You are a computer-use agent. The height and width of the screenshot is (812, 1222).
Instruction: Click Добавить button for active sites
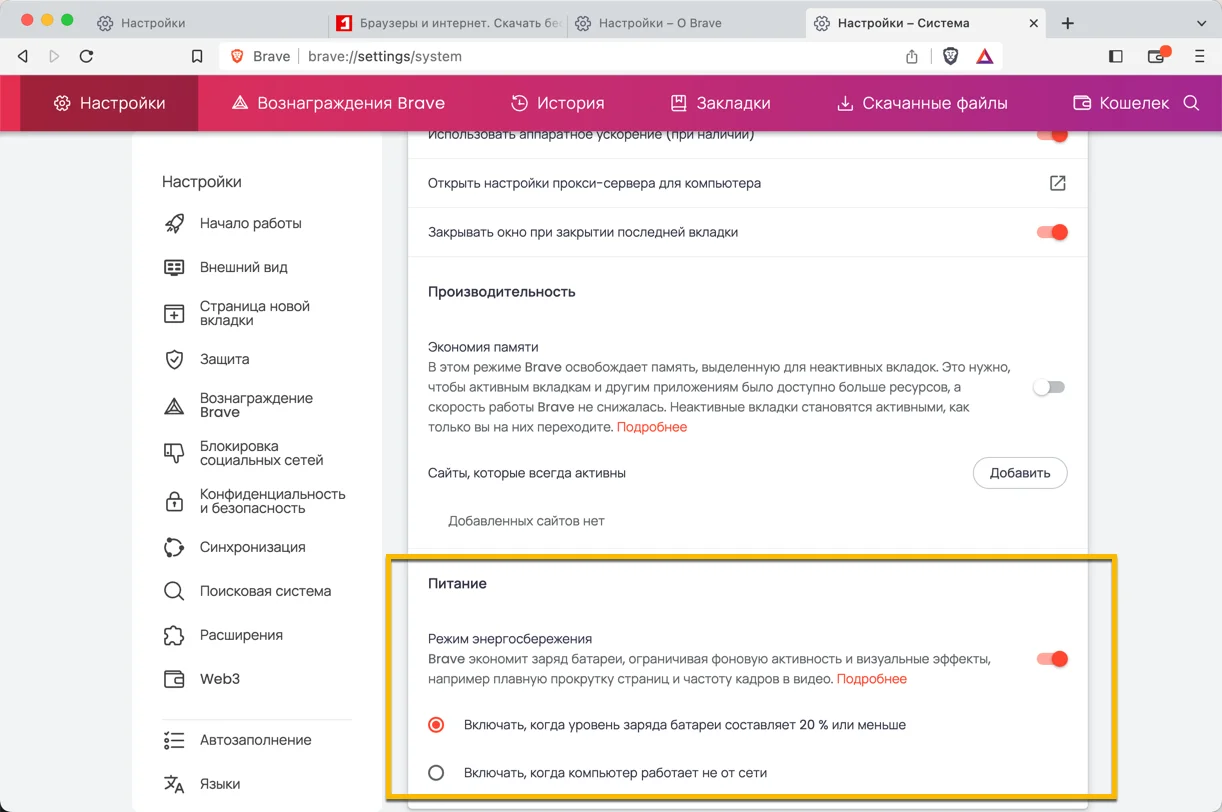(x=1020, y=473)
